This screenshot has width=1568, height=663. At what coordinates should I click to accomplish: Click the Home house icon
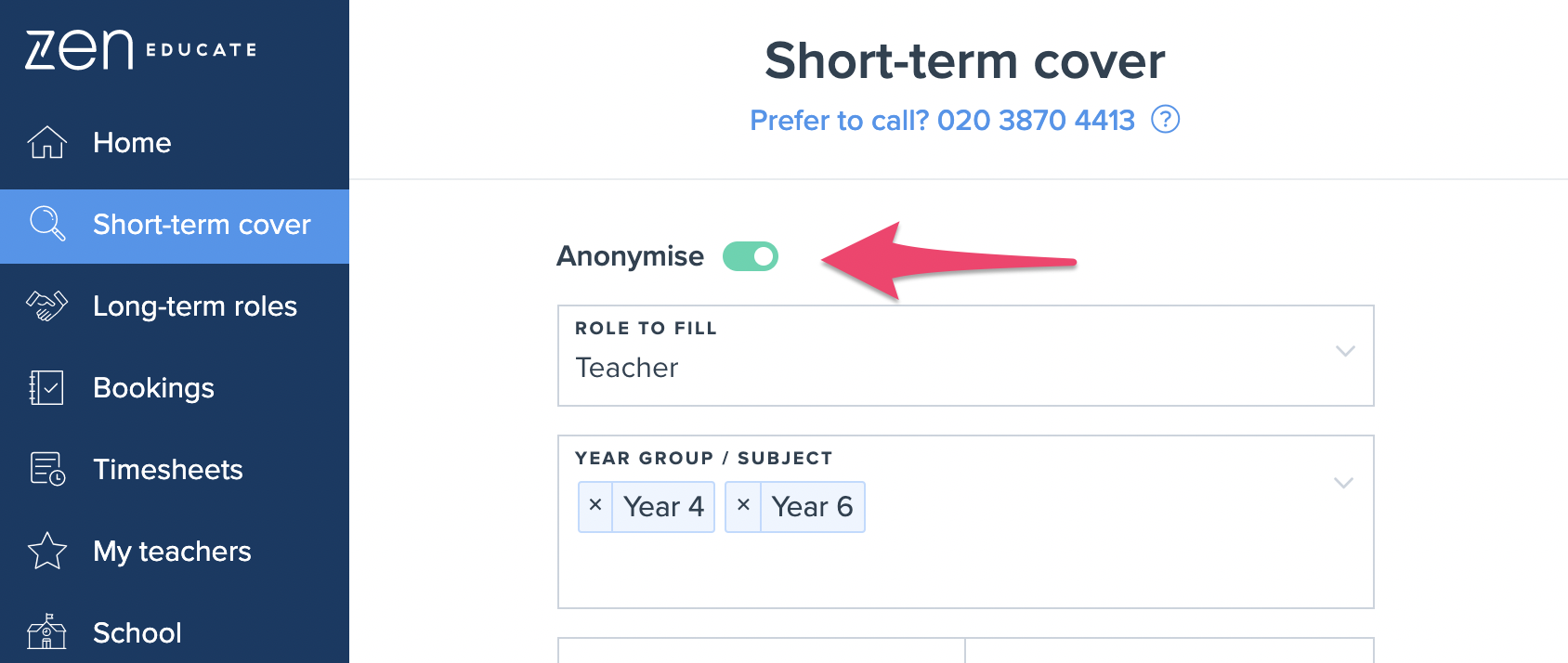[46, 142]
